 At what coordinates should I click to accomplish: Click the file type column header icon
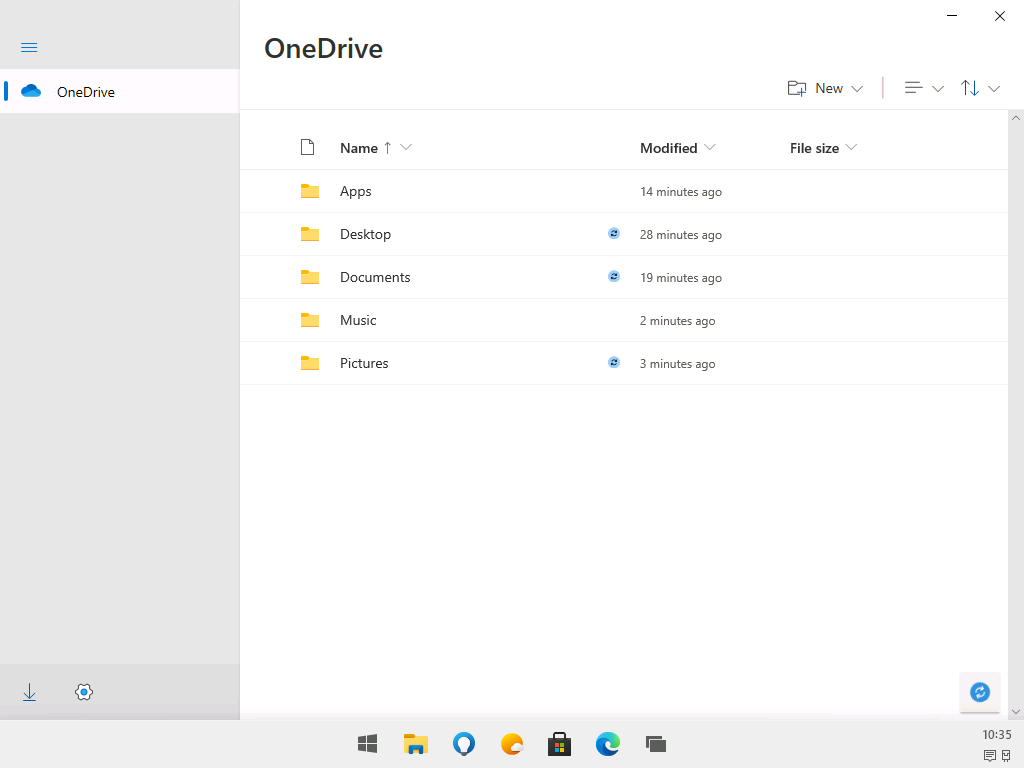308,148
